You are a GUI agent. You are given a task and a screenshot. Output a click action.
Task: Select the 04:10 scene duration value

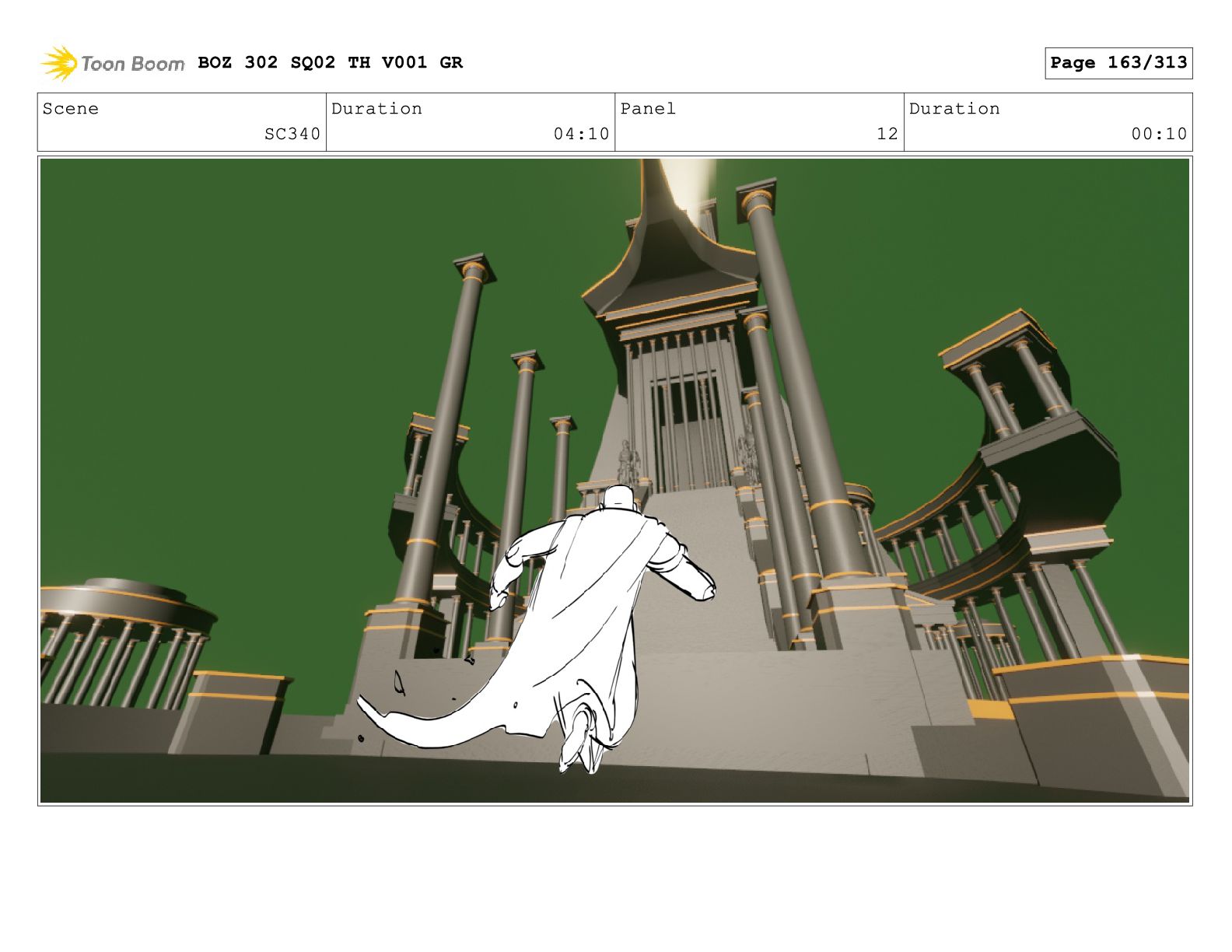point(581,134)
